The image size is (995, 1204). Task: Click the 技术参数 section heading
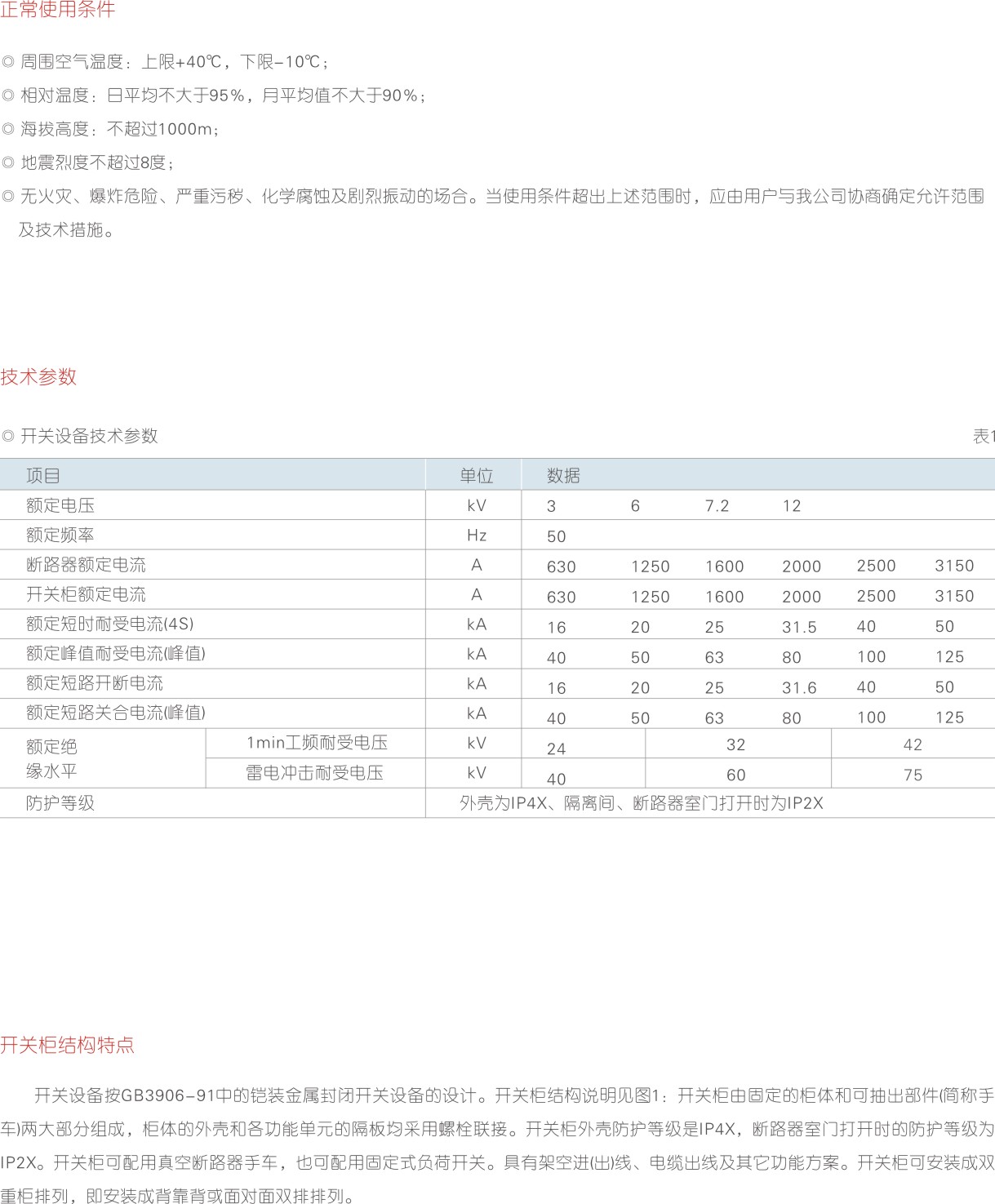point(38,377)
